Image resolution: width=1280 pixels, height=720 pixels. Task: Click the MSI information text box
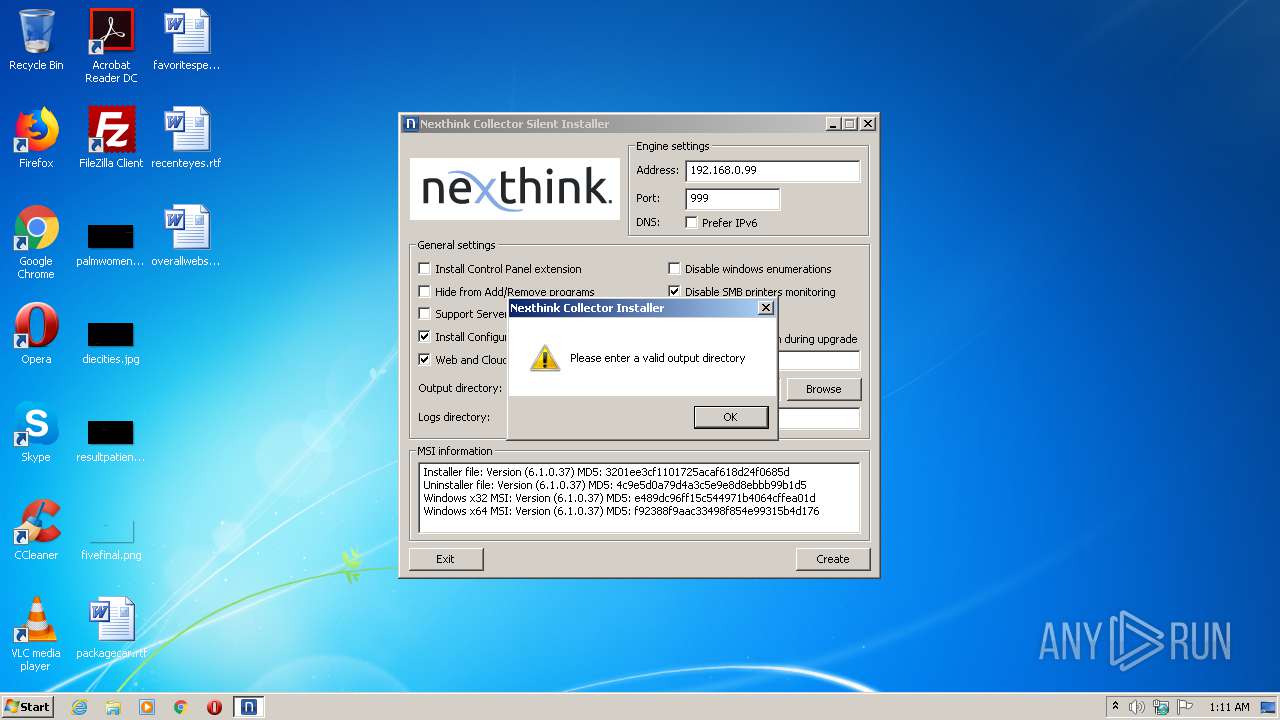click(639, 497)
